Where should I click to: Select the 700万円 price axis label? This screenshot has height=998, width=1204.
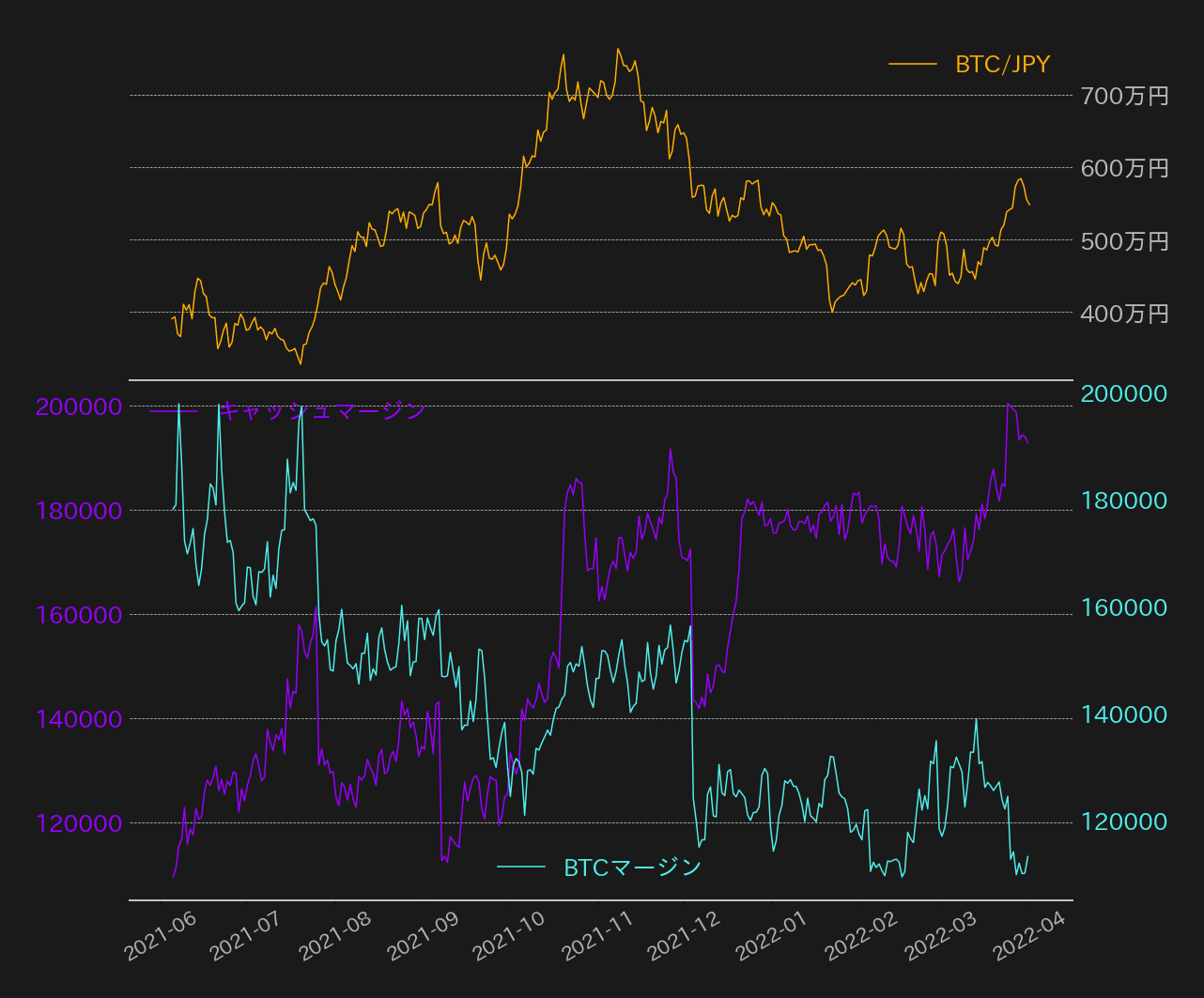pos(1124,96)
